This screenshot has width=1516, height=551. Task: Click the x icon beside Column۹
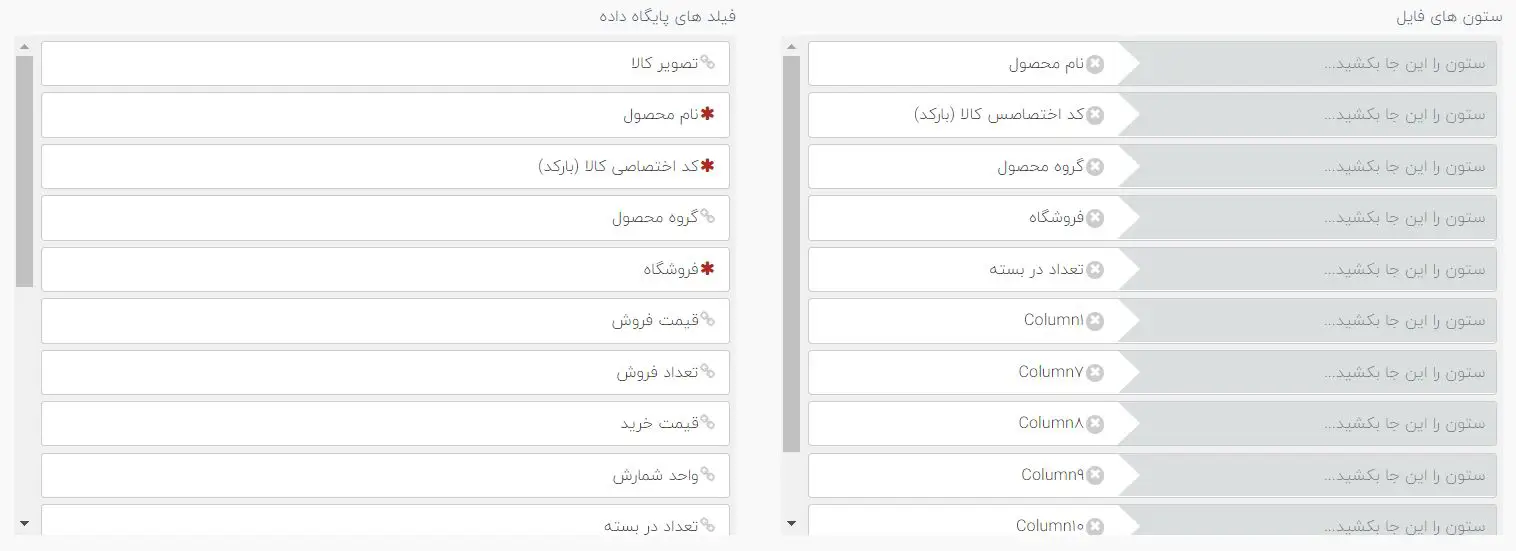1095,476
